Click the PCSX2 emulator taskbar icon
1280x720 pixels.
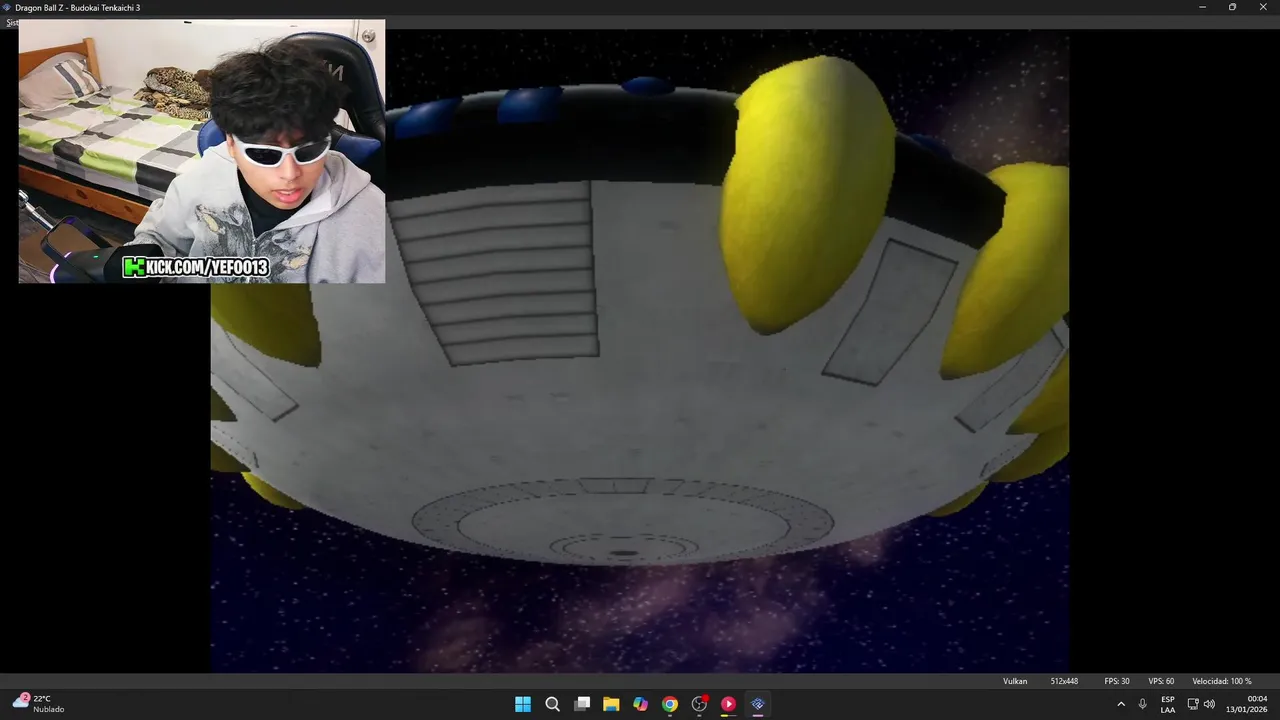tap(758, 704)
